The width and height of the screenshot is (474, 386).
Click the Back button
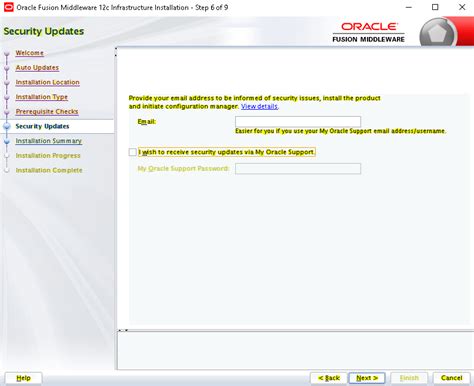coord(329,378)
